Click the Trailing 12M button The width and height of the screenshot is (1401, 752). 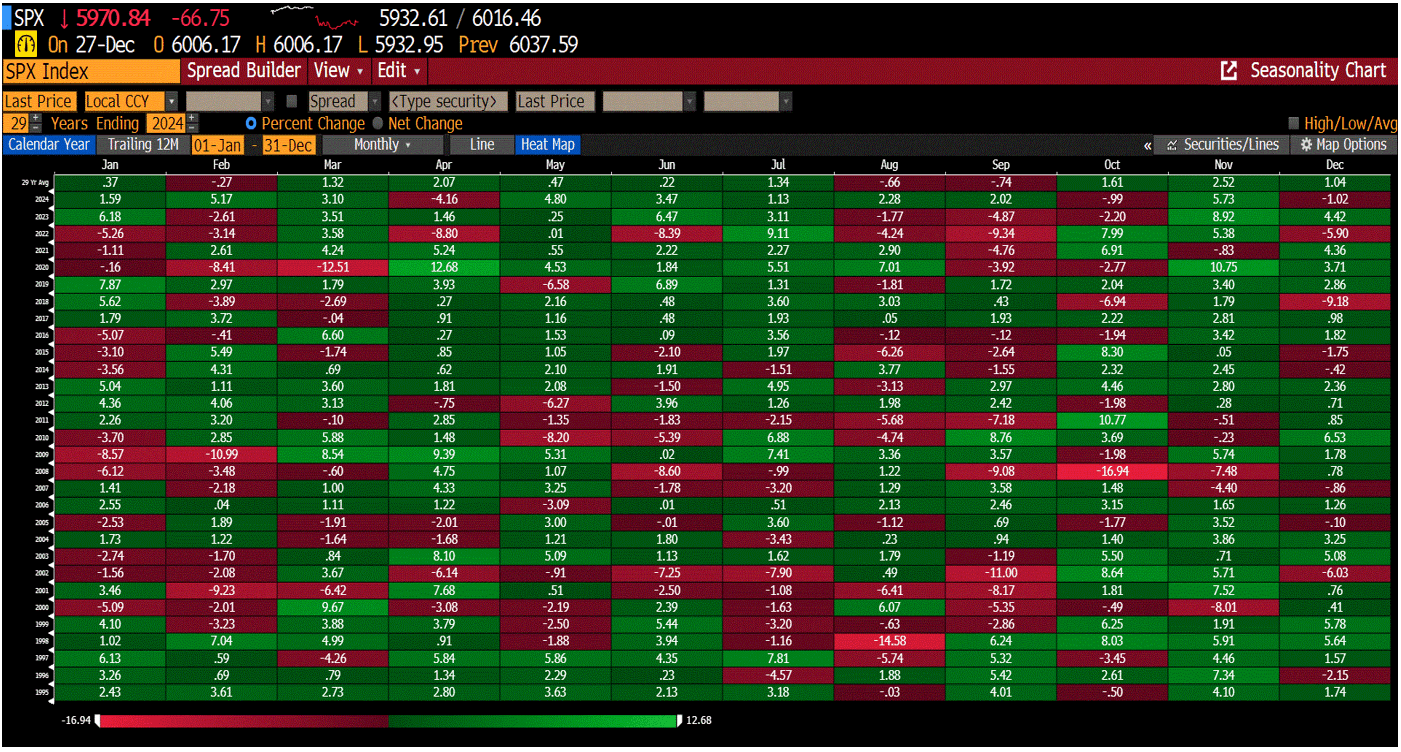click(145, 144)
